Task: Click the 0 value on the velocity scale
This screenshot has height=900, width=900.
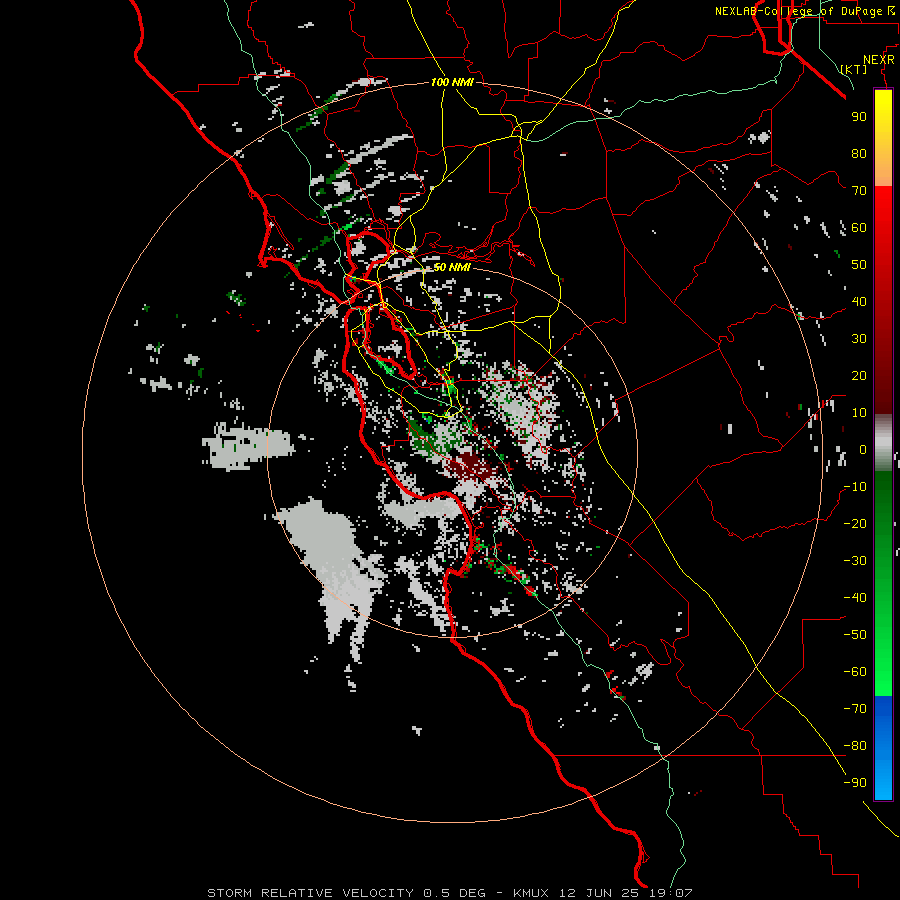Action: pyautogui.click(x=863, y=449)
